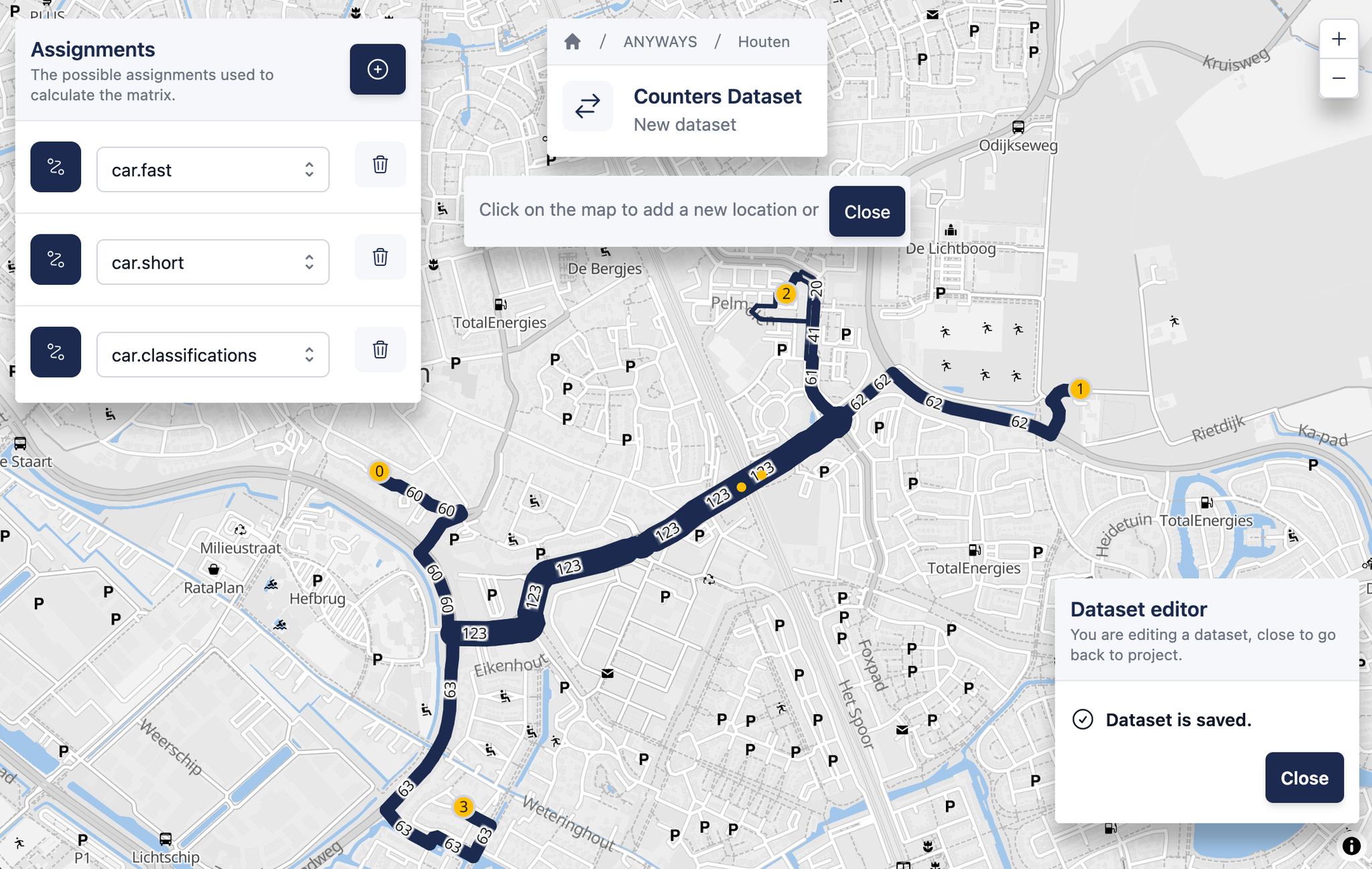This screenshot has height=869, width=1372.
Task: Open the car.short assignment dropdown
Action: click(212, 262)
